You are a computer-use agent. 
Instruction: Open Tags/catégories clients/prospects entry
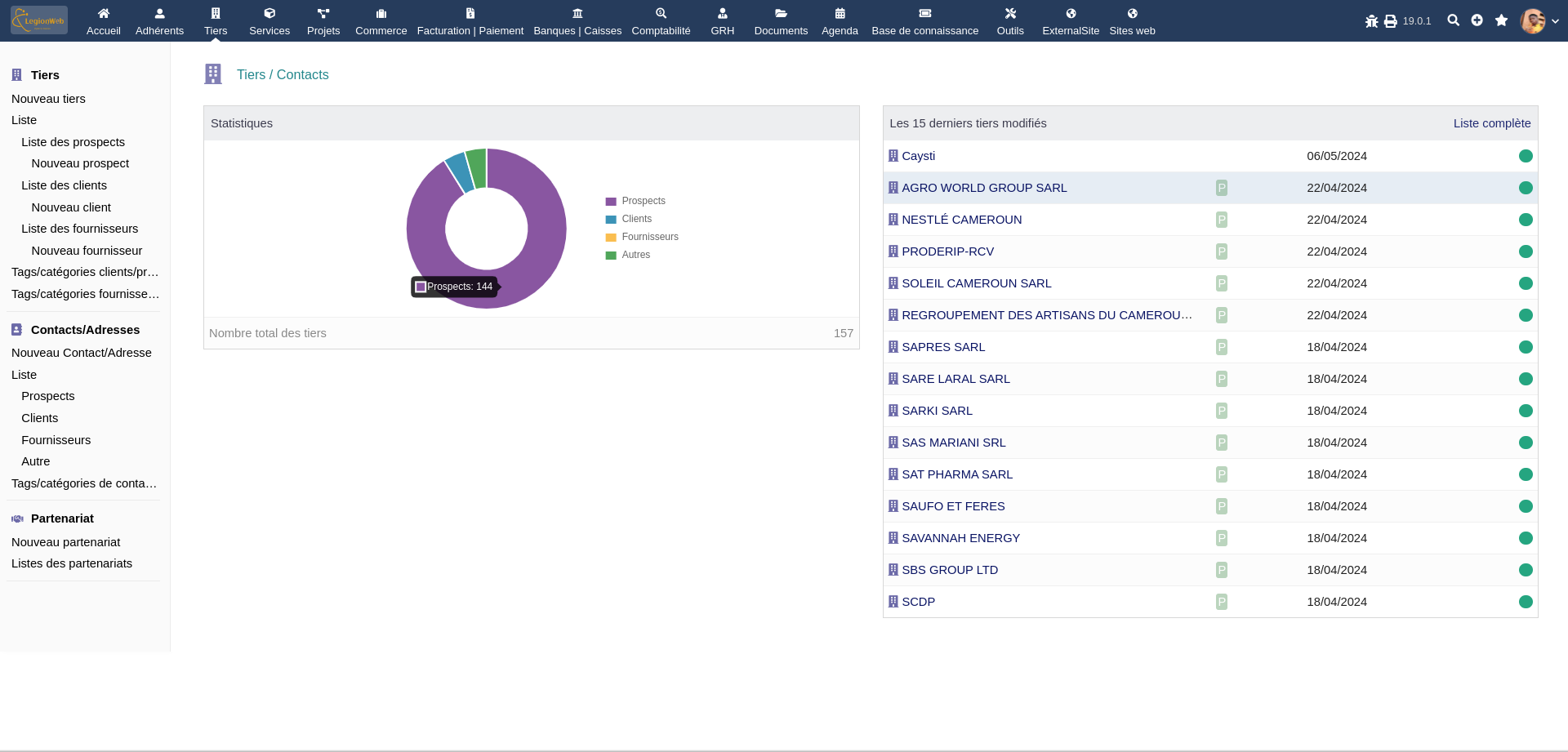pyautogui.click(x=85, y=272)
